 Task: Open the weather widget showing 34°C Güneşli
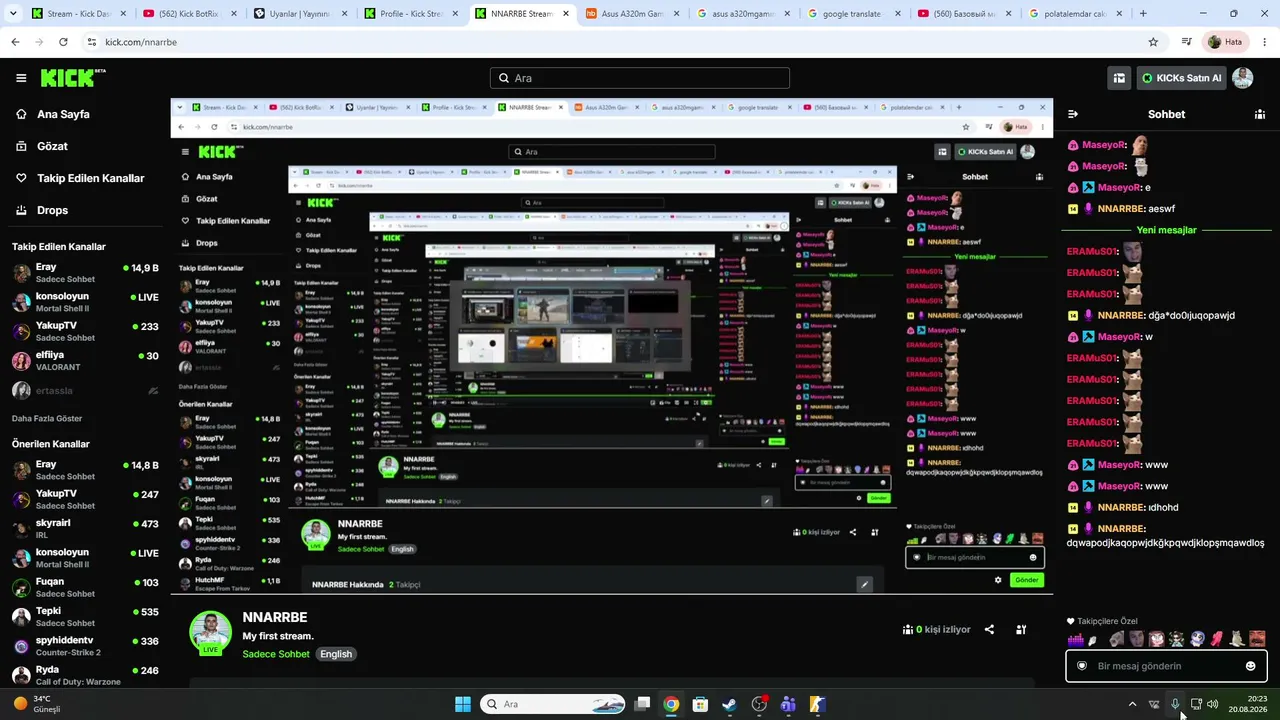[x=38, y=704]
